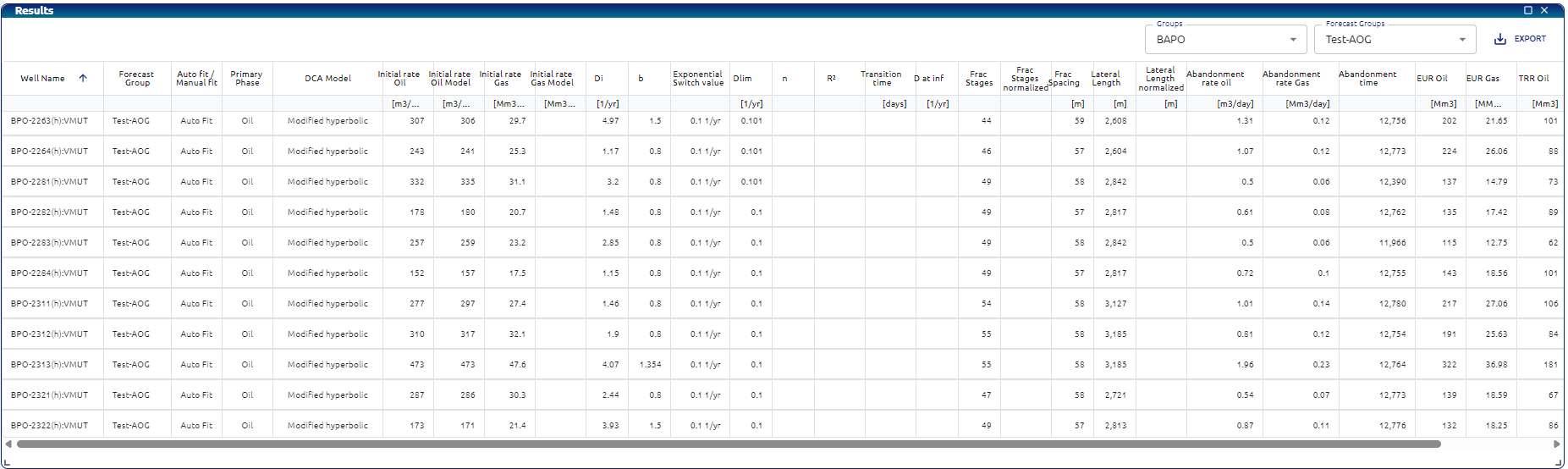Sort by the EUR Oil column

[1432, 79]
